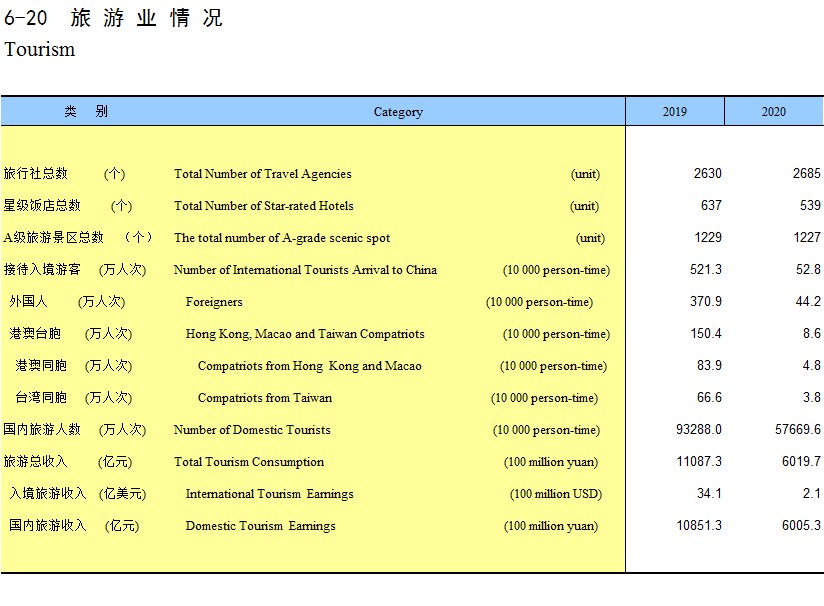Image resolution: width=824 pixels, height=606 pixels.
Task: Select value 8.6 in 2020 column
Action: [x=812, y=334]
